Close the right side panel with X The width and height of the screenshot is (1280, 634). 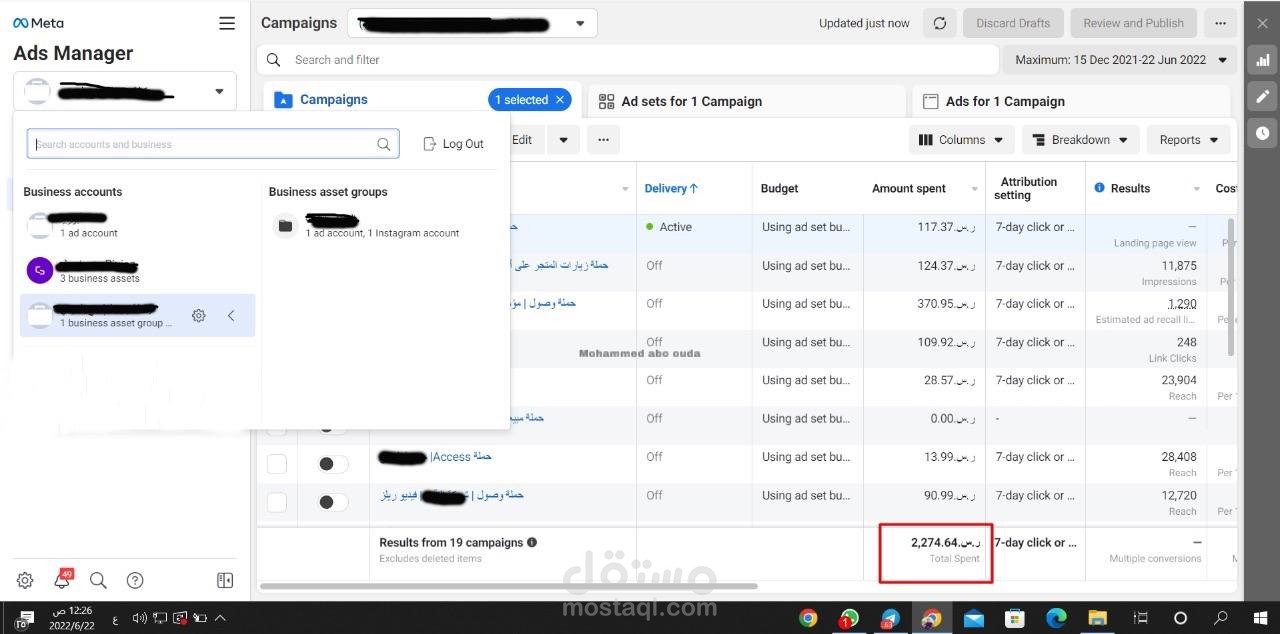point(1263,22)
